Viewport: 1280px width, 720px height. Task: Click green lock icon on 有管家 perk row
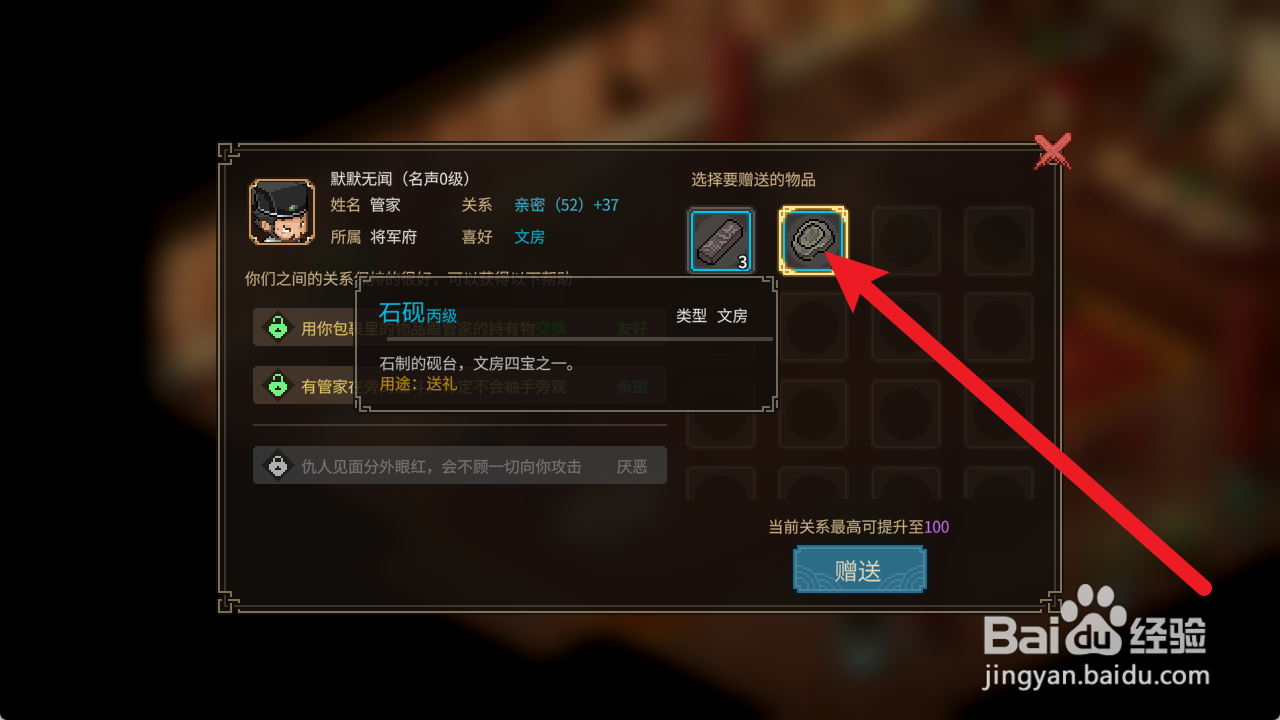[x=278, y=385]
